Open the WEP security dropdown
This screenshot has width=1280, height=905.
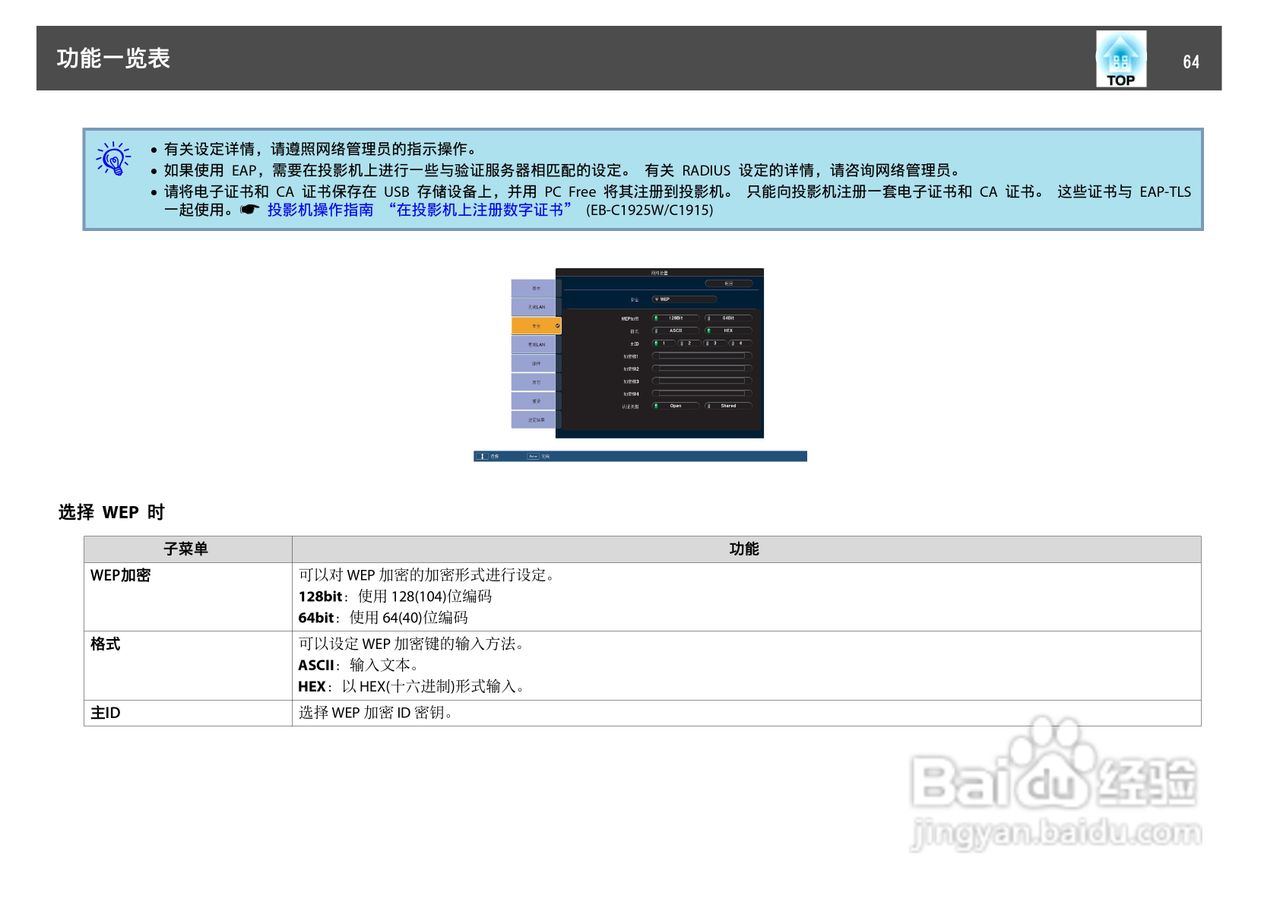[x=685, y=299]
